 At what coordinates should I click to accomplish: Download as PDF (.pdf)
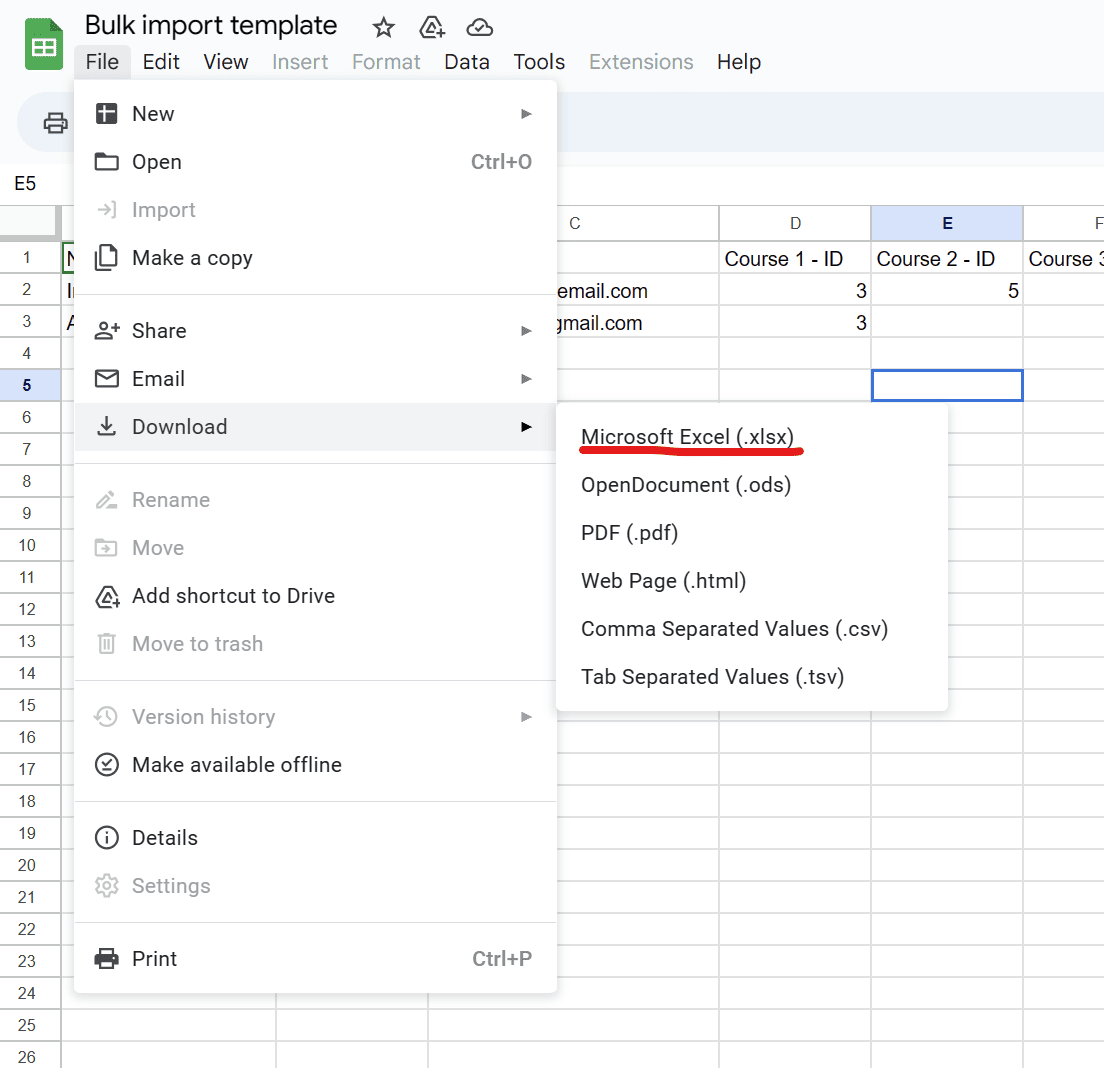[751, 532]
